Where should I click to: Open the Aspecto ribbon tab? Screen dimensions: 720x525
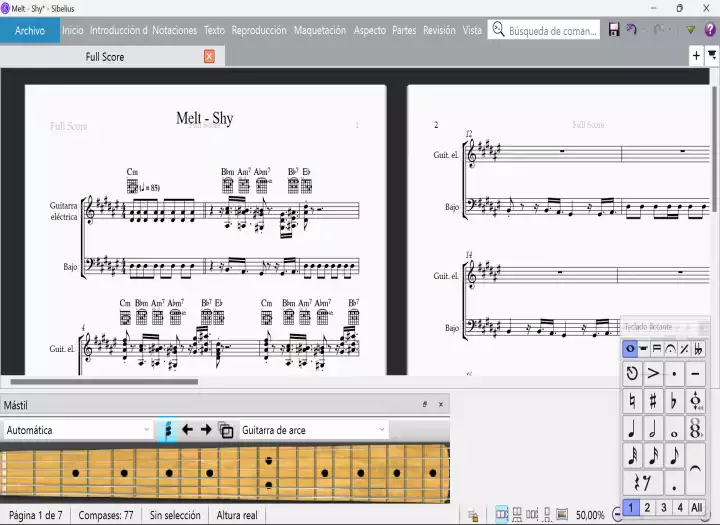tap(370, 30)
